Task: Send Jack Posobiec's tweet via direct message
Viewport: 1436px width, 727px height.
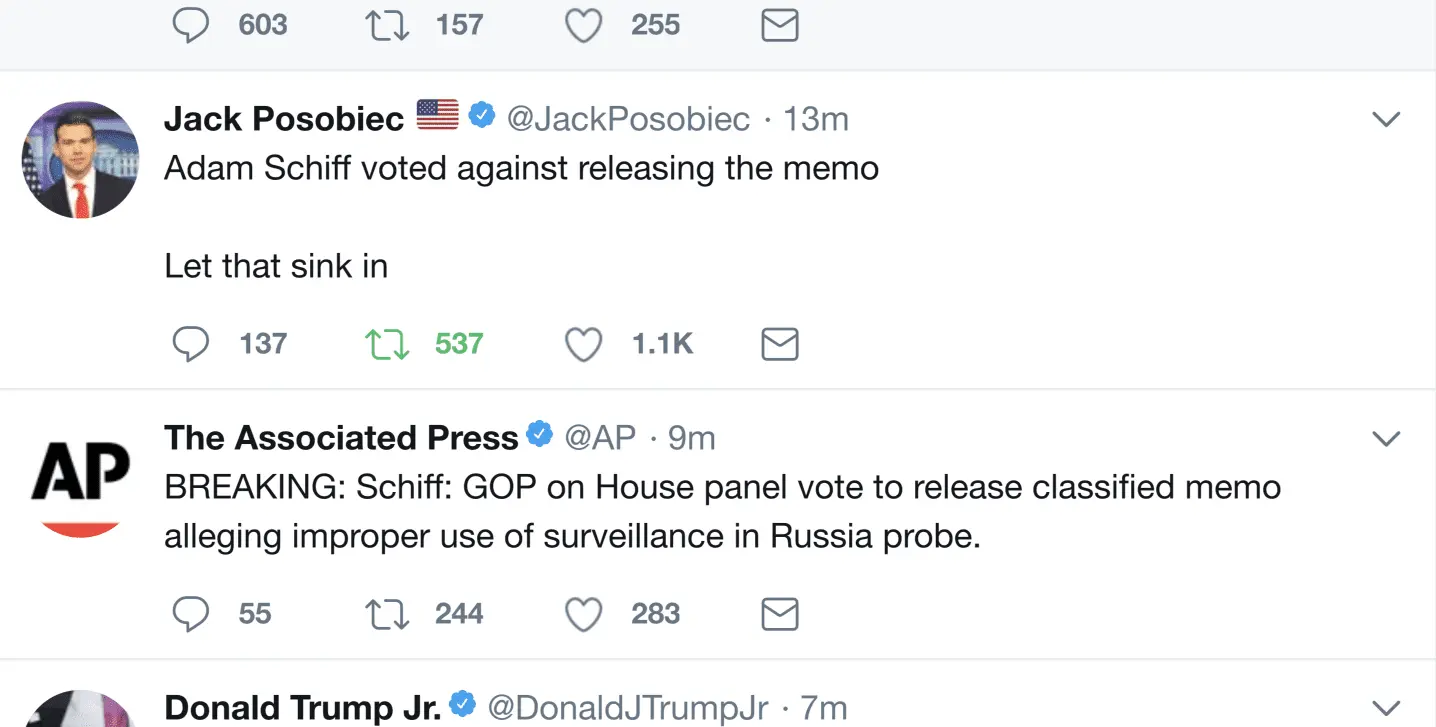Action: [x=780, y=344]
